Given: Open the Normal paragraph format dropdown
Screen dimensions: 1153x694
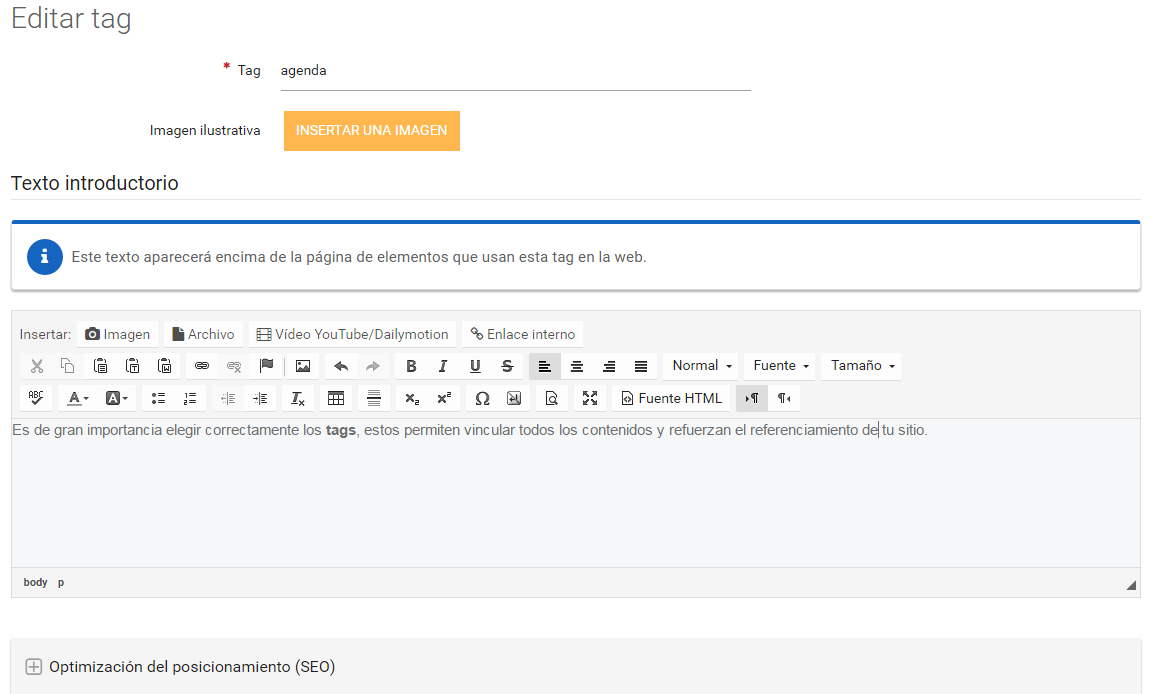Looking at the screenshot, I should click(703, 366).
